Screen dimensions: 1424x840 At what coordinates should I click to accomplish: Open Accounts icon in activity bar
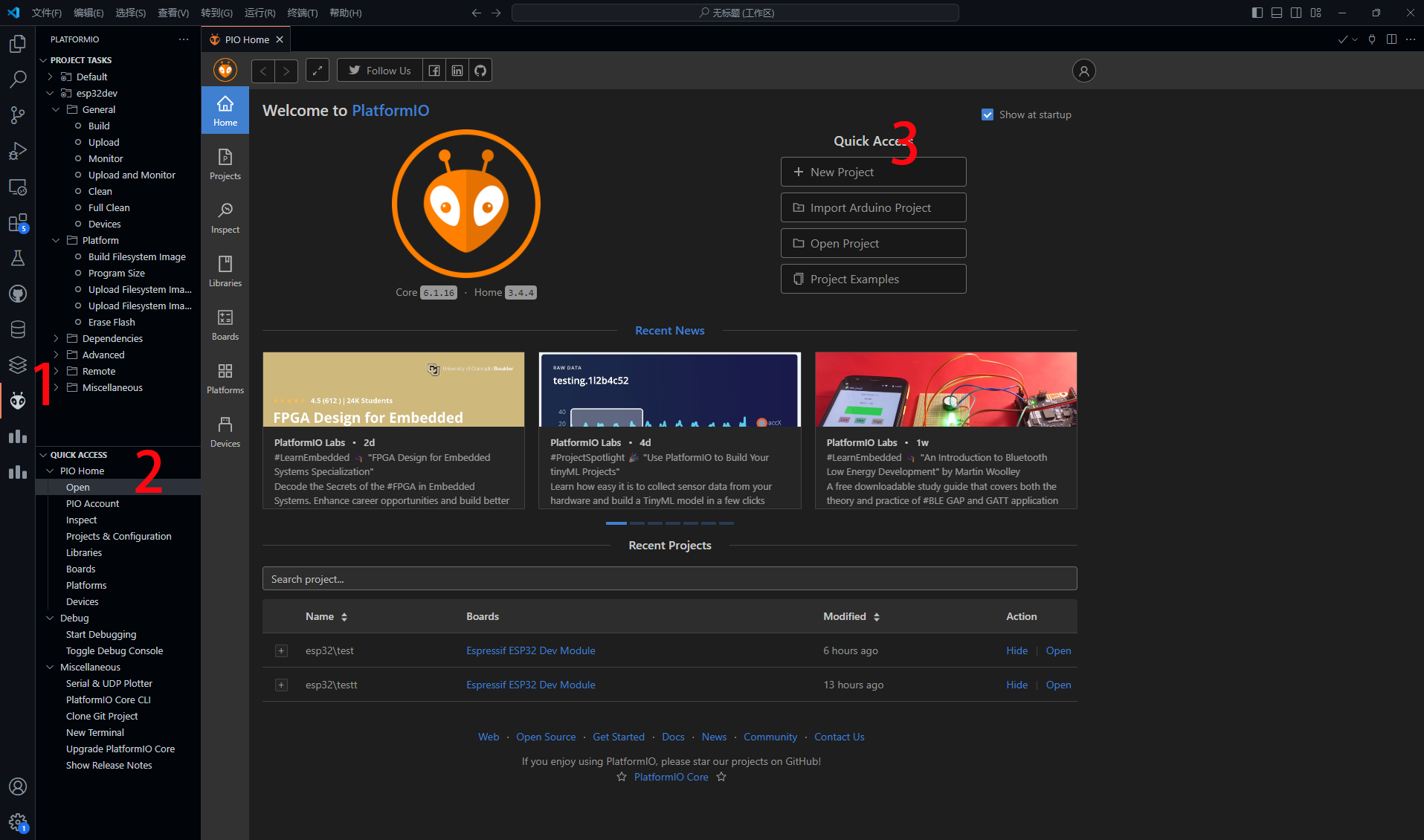(18, 786)
